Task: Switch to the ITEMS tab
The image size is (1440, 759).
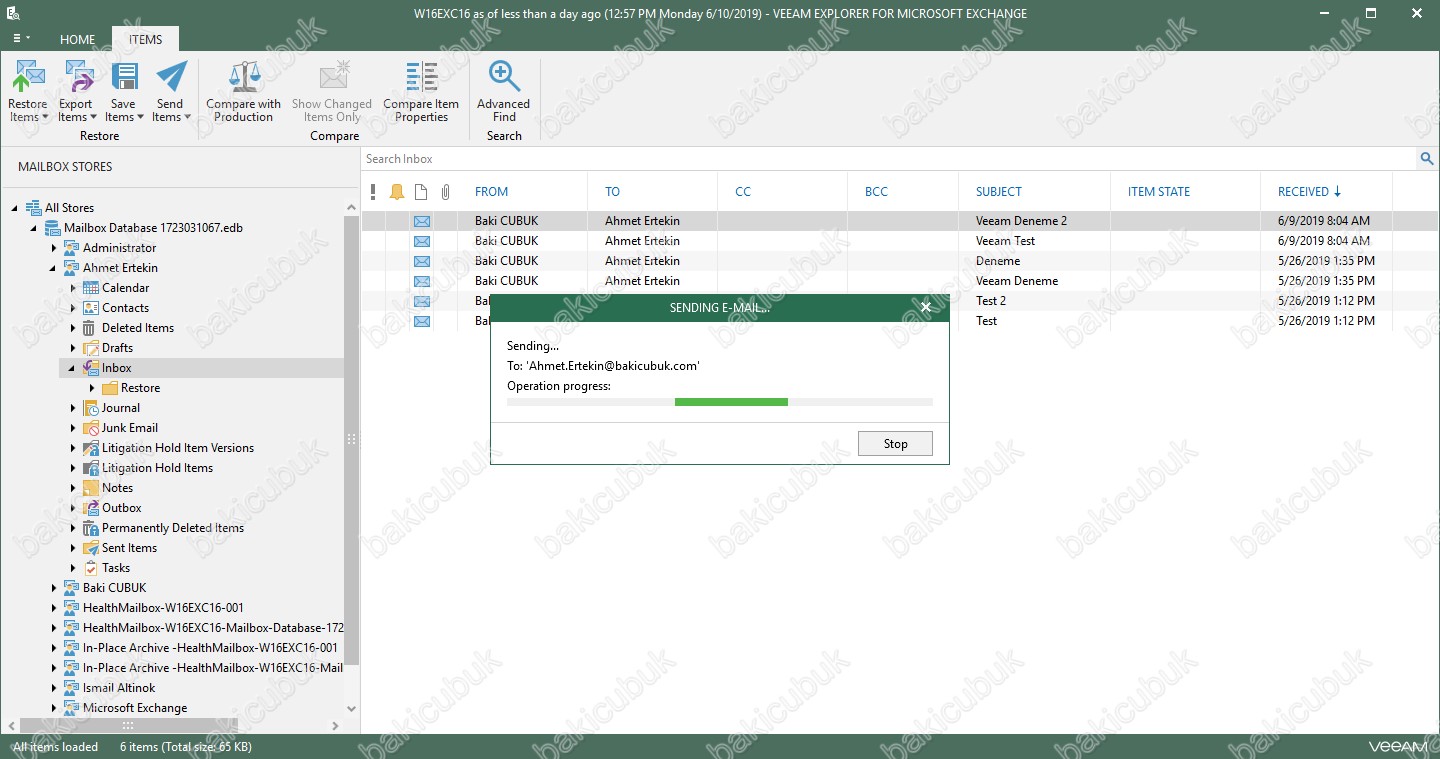Action: [145, 40]
